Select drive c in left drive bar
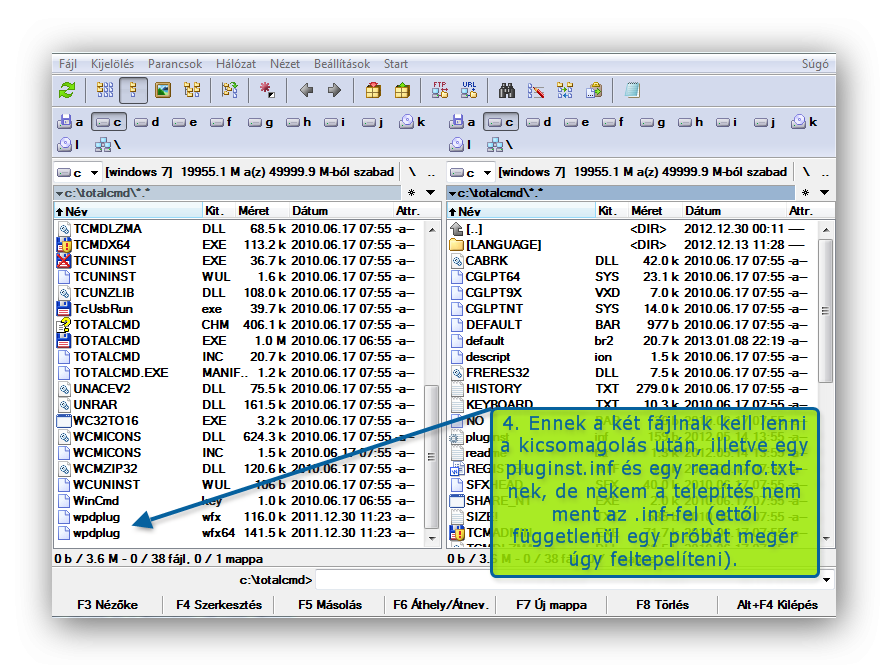 coord(109,122)
